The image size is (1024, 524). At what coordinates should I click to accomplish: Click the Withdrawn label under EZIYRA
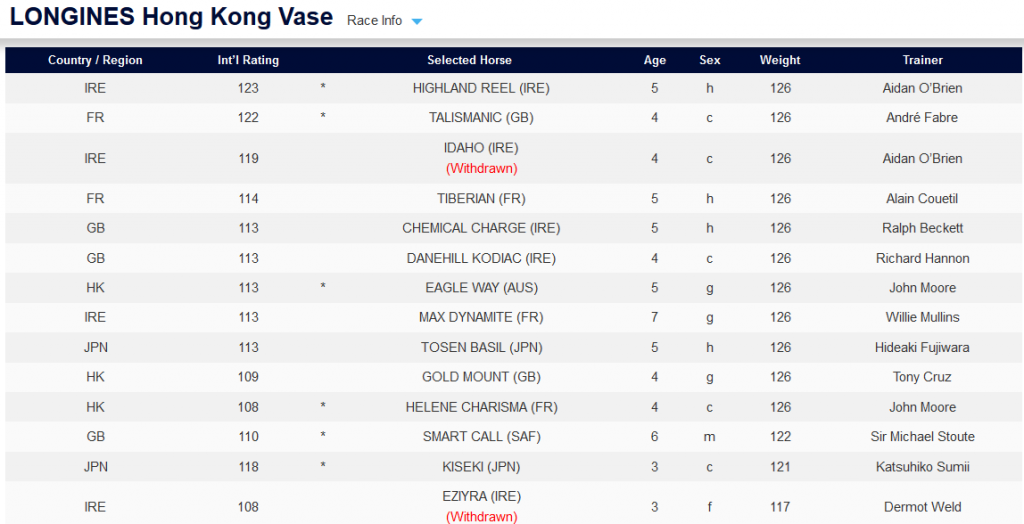point(481,517)
